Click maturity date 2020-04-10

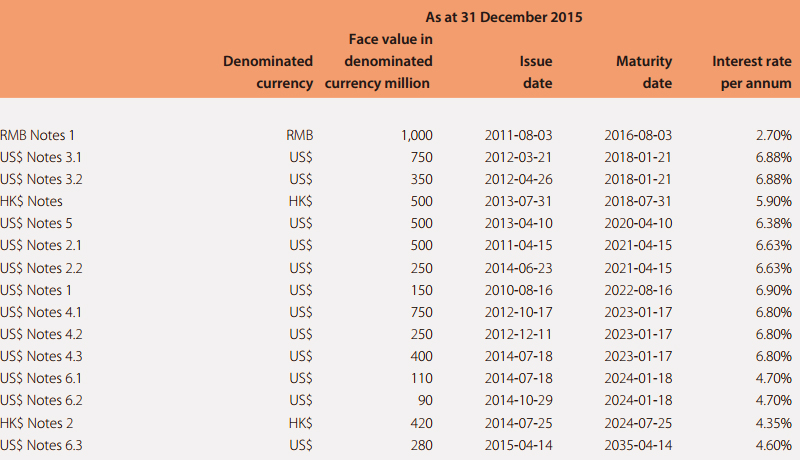638,223
